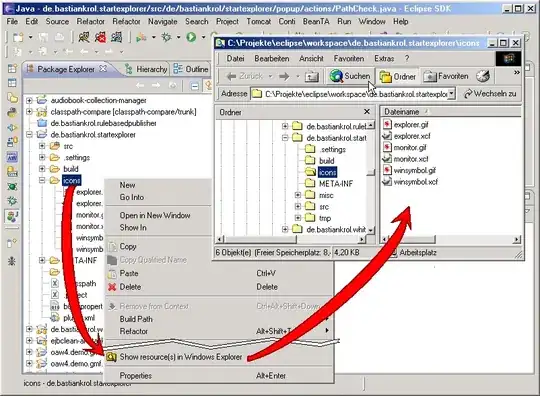Click the Ordner pane vertical scrollbar thumb

pyautogui.click(x=371, y=173)
